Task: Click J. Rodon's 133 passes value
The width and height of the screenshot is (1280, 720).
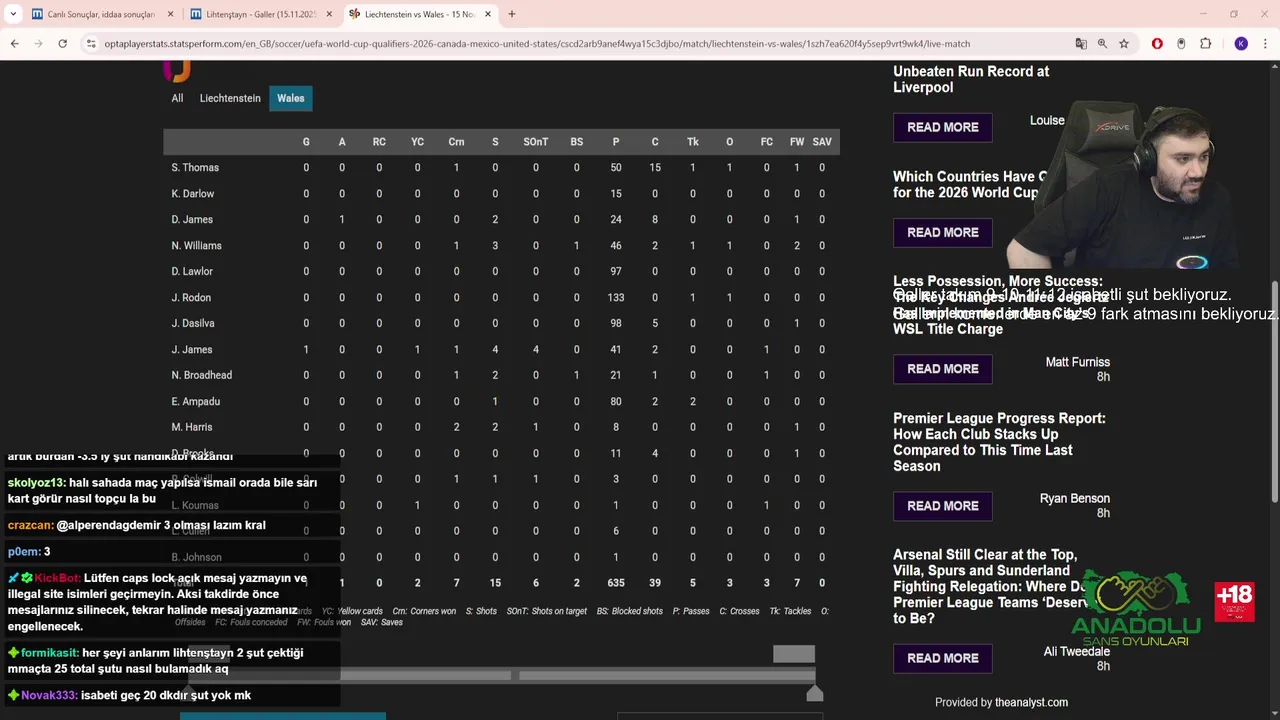Action: click(x=616, y=298)
